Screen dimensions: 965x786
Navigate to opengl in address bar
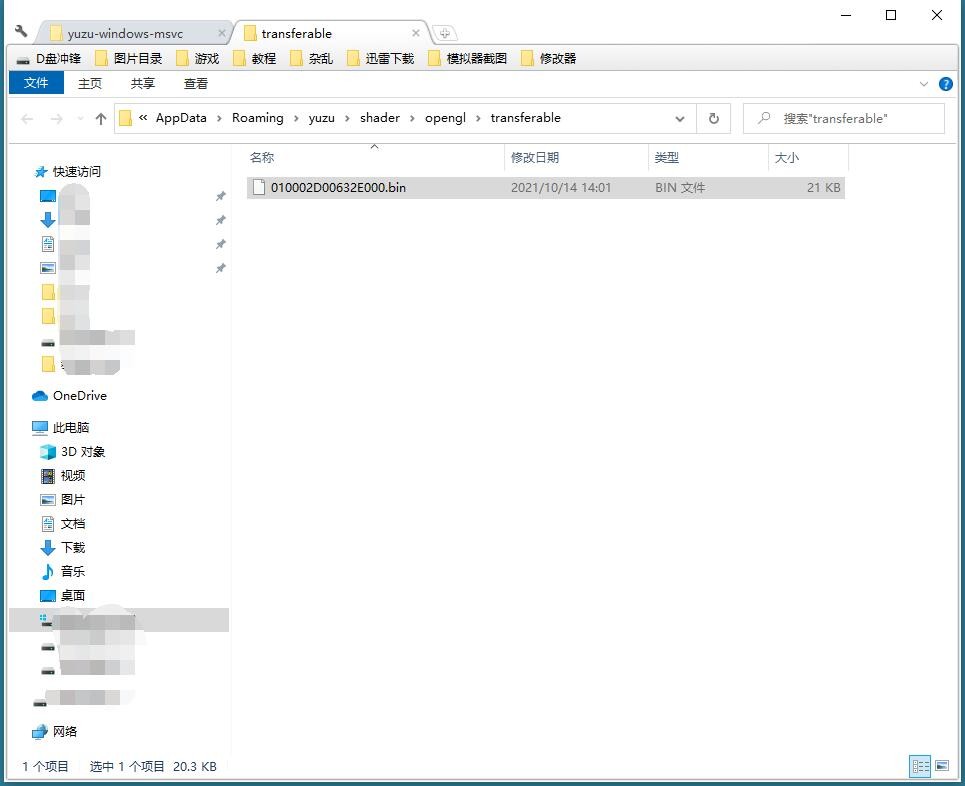click(x=445, y=118)
